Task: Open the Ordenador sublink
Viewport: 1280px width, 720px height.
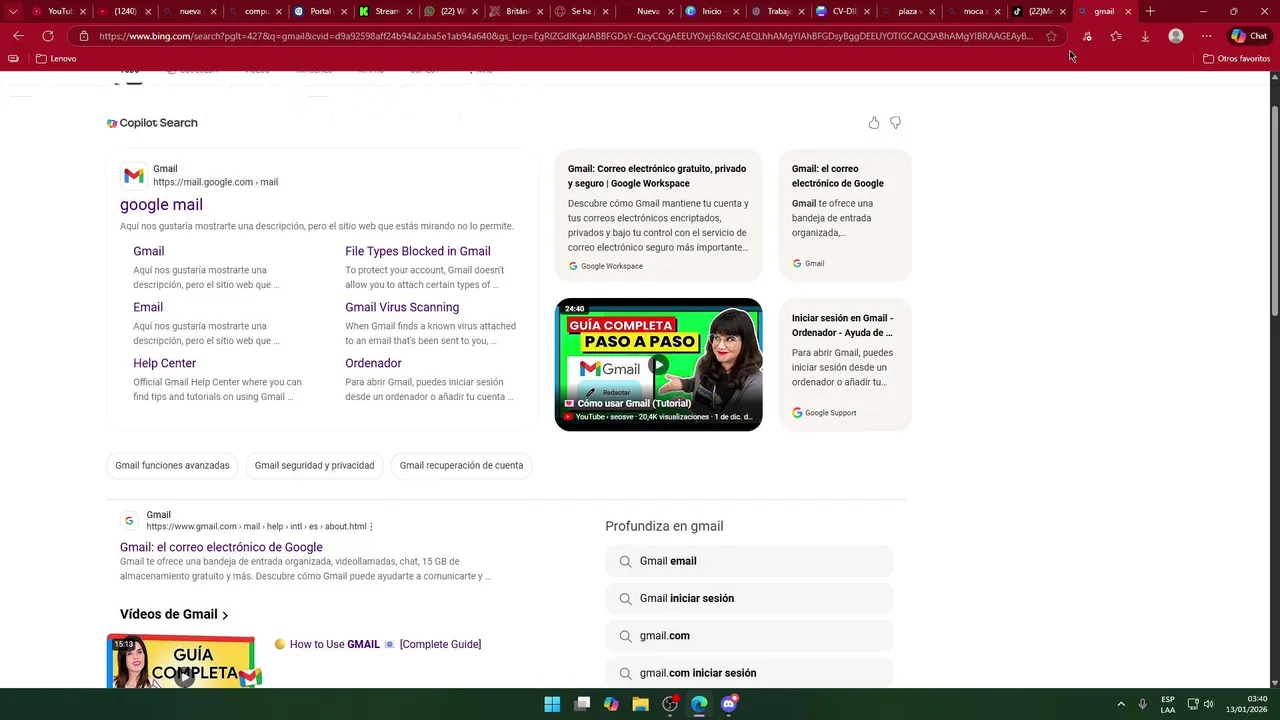Action: click(x=373, y=363)
